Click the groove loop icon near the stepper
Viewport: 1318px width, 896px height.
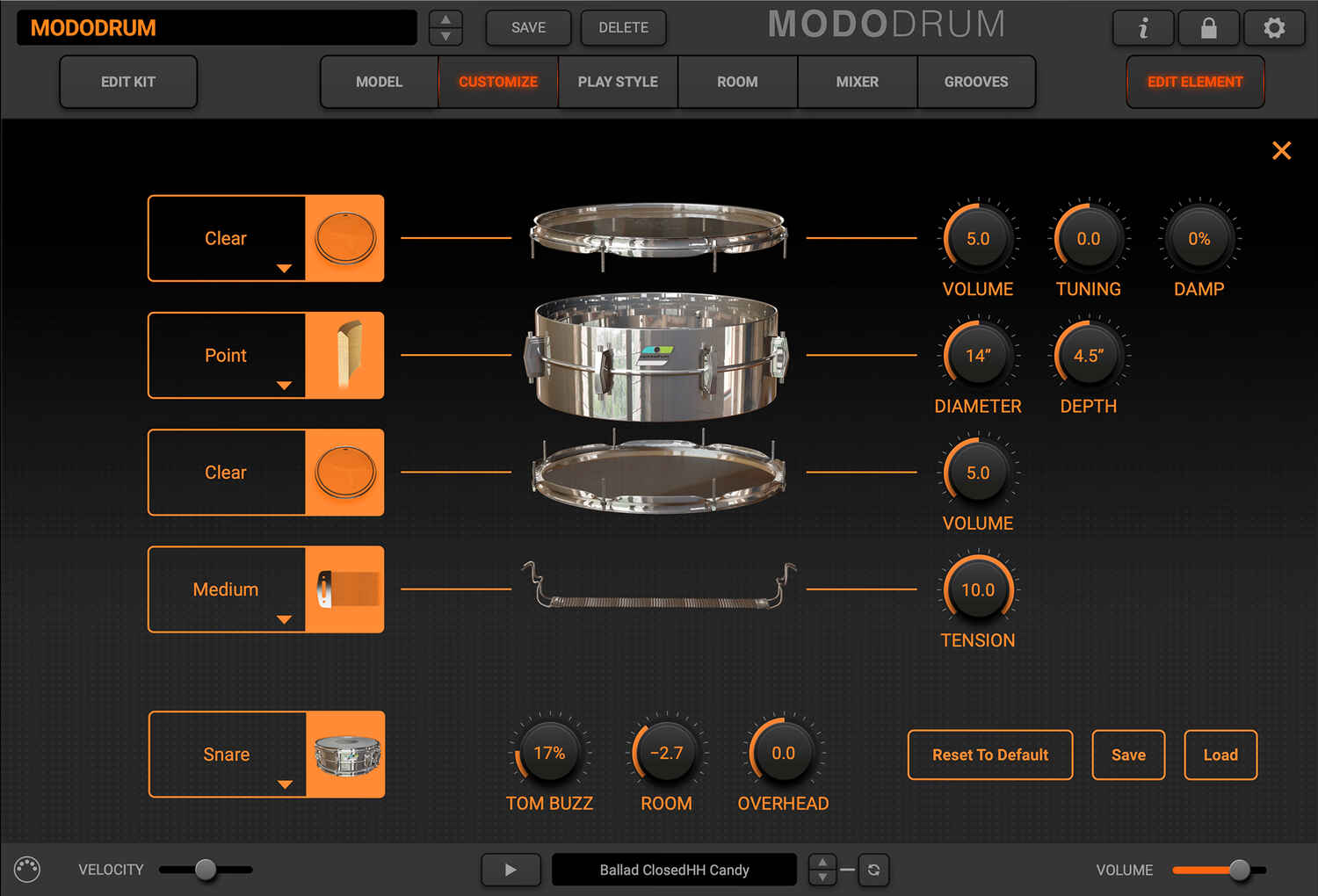point(873,870)
